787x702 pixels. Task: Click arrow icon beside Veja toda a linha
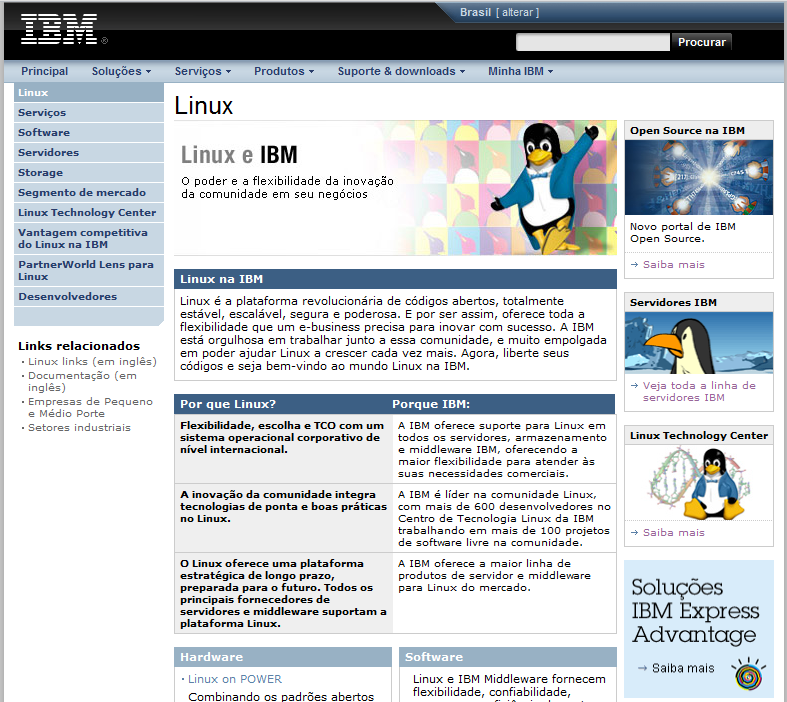(x=634, y=385)
